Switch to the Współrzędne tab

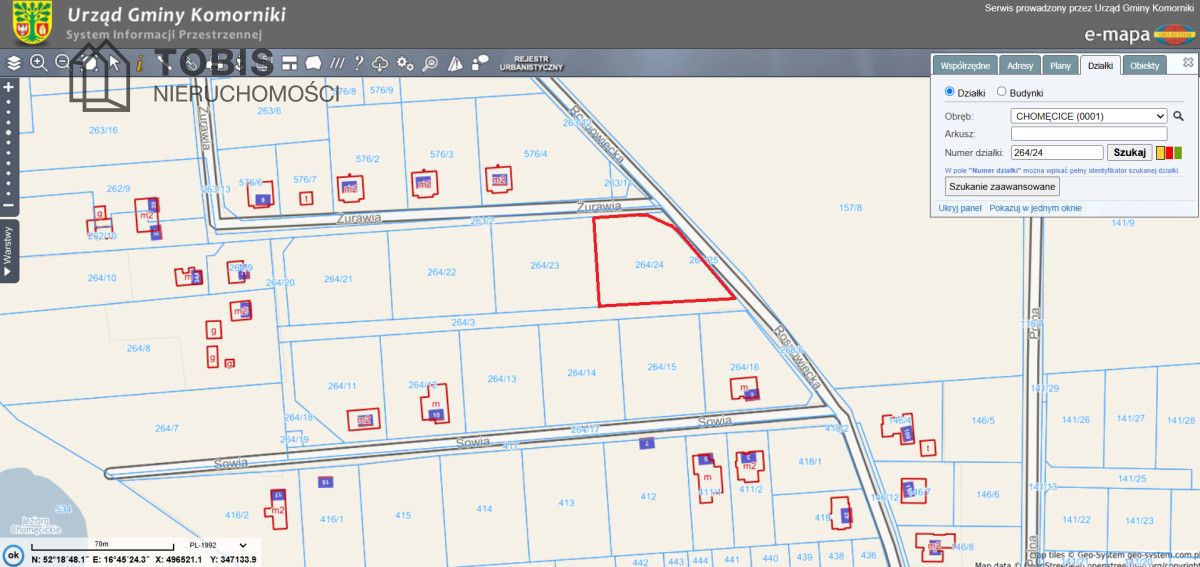[x=964, y=66]
